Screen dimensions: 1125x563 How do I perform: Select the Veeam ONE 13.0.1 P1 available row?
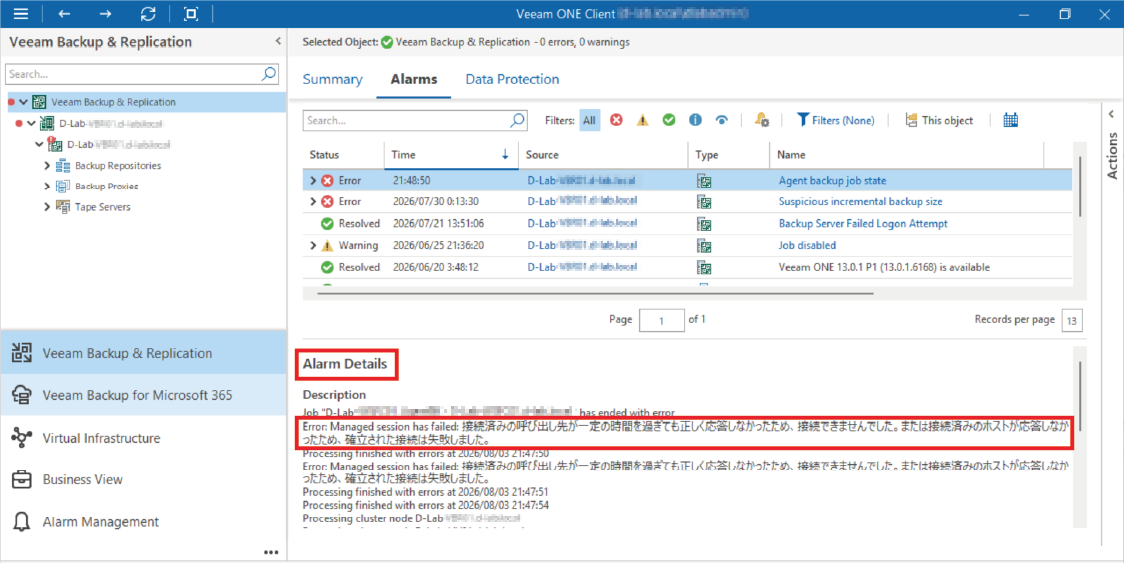(687, 268)
